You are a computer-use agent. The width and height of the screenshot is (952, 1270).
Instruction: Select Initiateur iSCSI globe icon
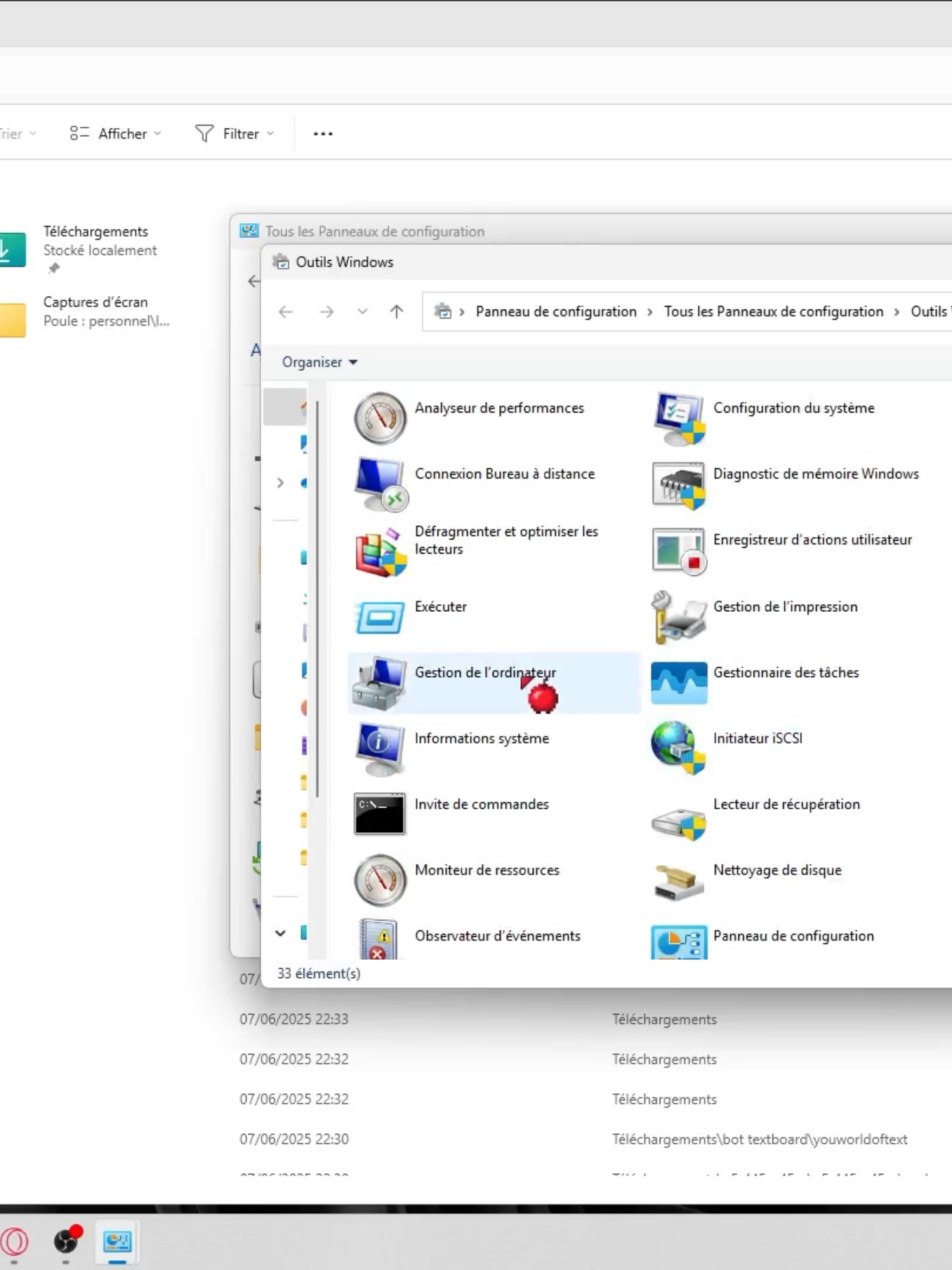tap(678, 747)
